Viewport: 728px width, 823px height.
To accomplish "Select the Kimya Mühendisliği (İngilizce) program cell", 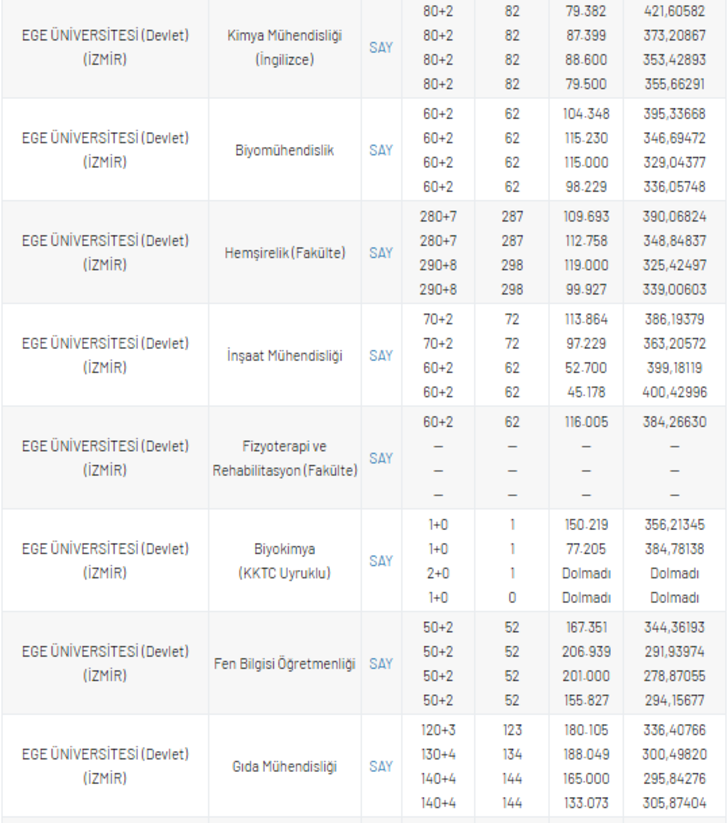I will click(285, 47).
